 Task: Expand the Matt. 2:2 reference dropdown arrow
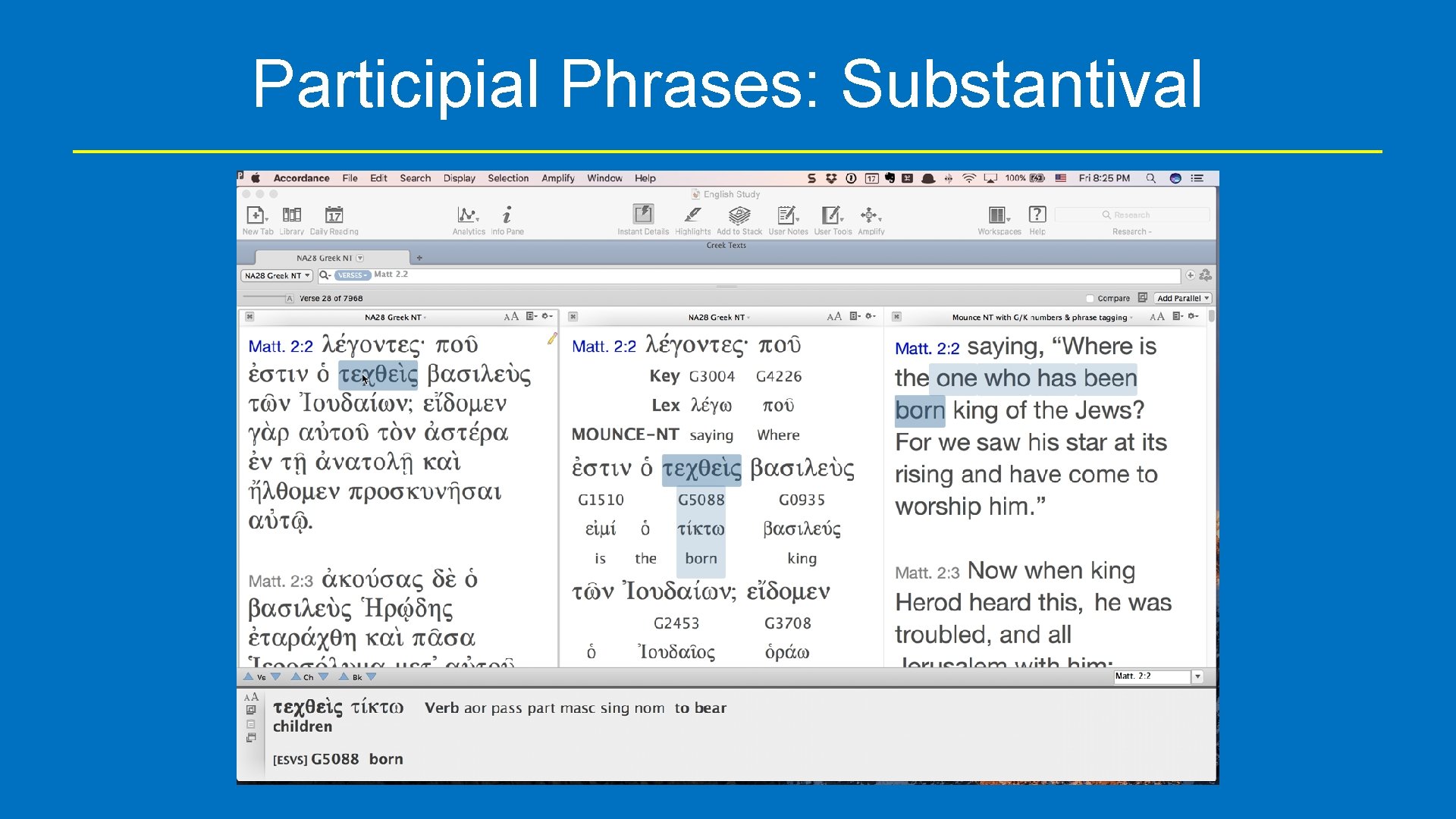pos(1197,676)
